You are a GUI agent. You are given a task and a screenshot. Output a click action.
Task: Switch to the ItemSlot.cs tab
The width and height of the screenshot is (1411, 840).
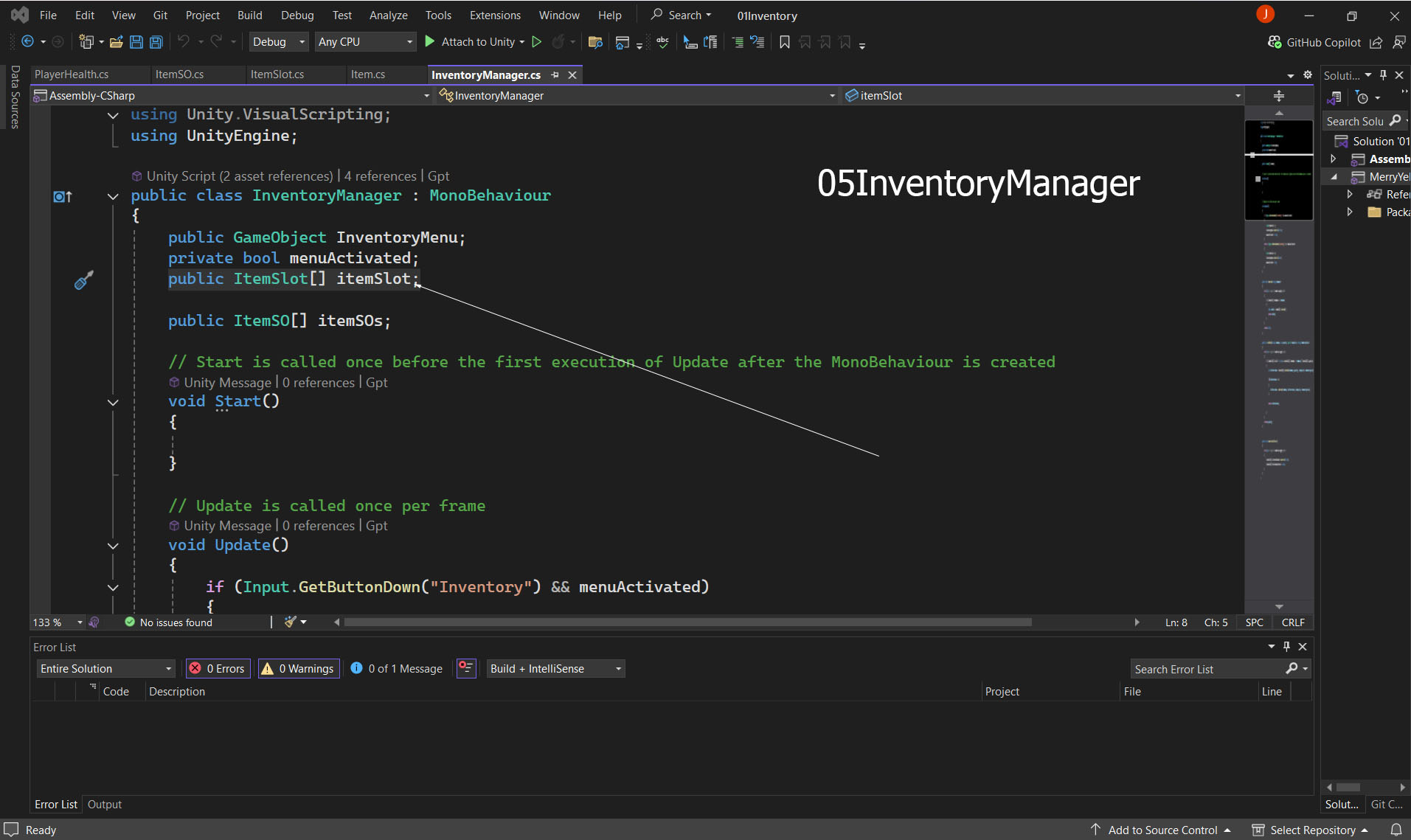coord(277,74)
